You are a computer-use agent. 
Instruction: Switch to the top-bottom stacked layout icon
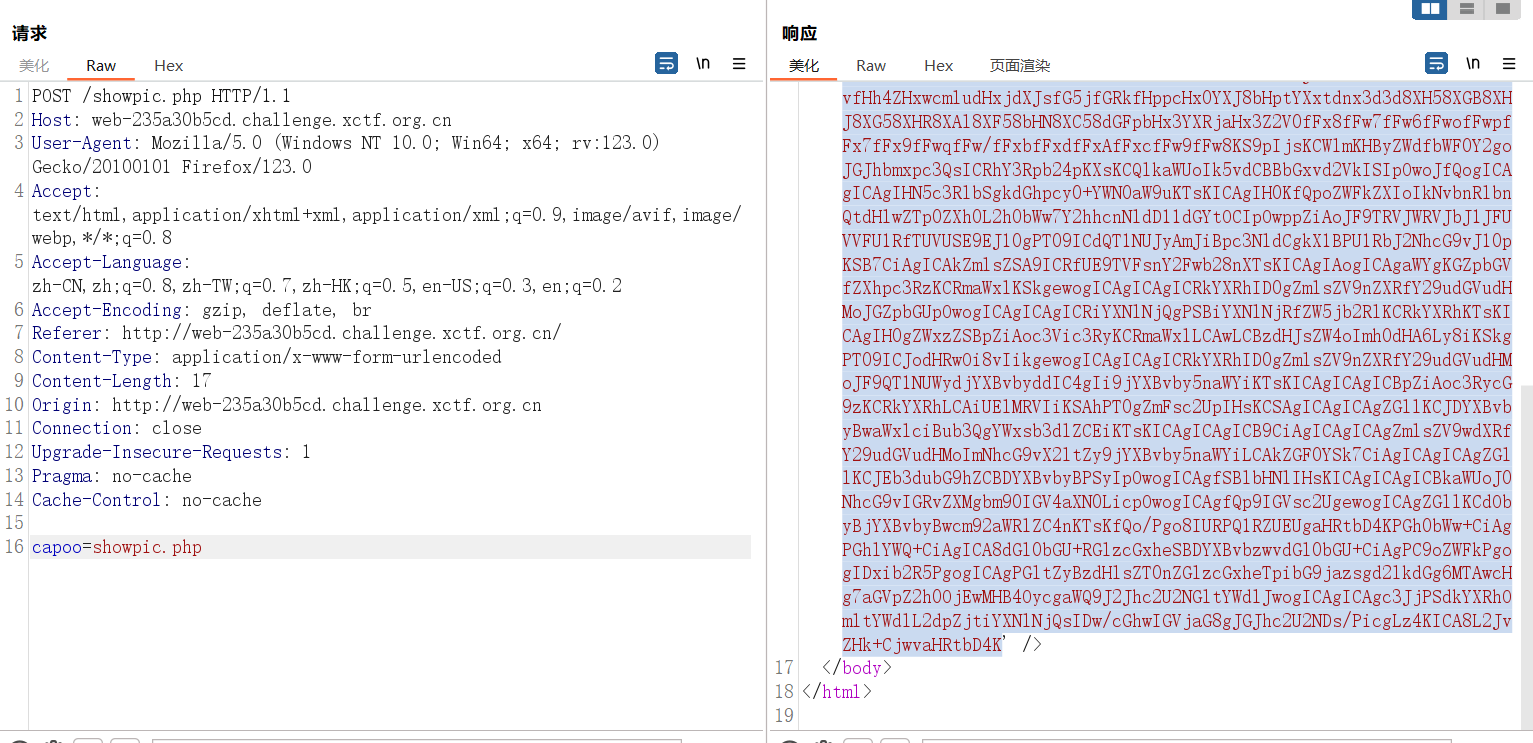coord(1466,9)
